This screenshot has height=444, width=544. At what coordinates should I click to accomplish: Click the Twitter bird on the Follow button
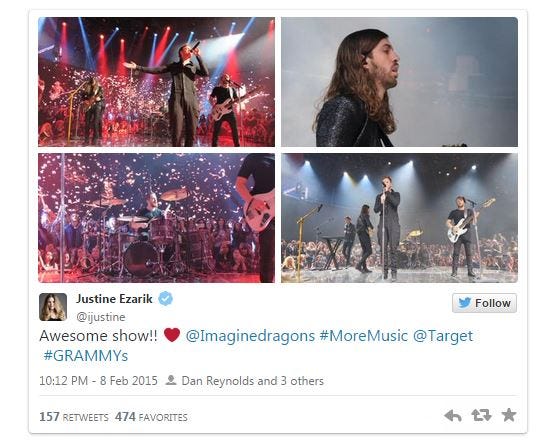coord(465,303)
